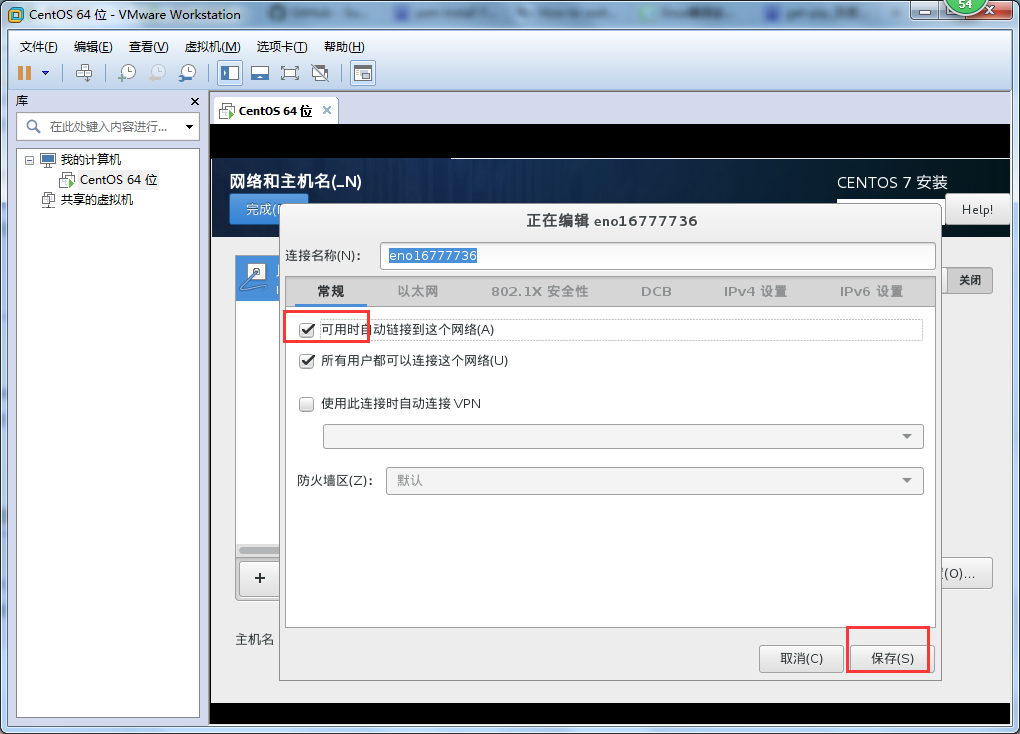Open the library search dropdown arrow
Image resolution: width=1020 pixels, height=734 pixels.
189,126
